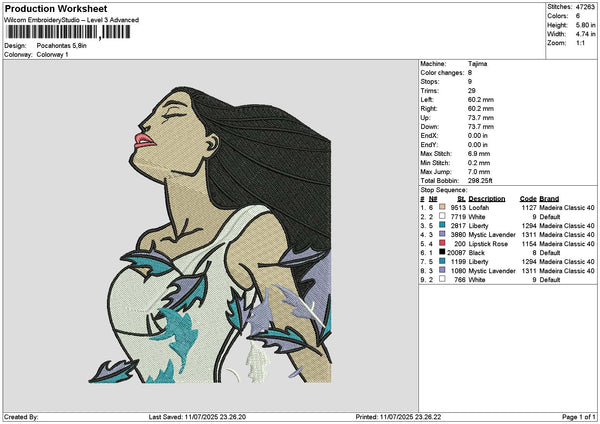Pick the Black thread color swatch

coord(440,252)
